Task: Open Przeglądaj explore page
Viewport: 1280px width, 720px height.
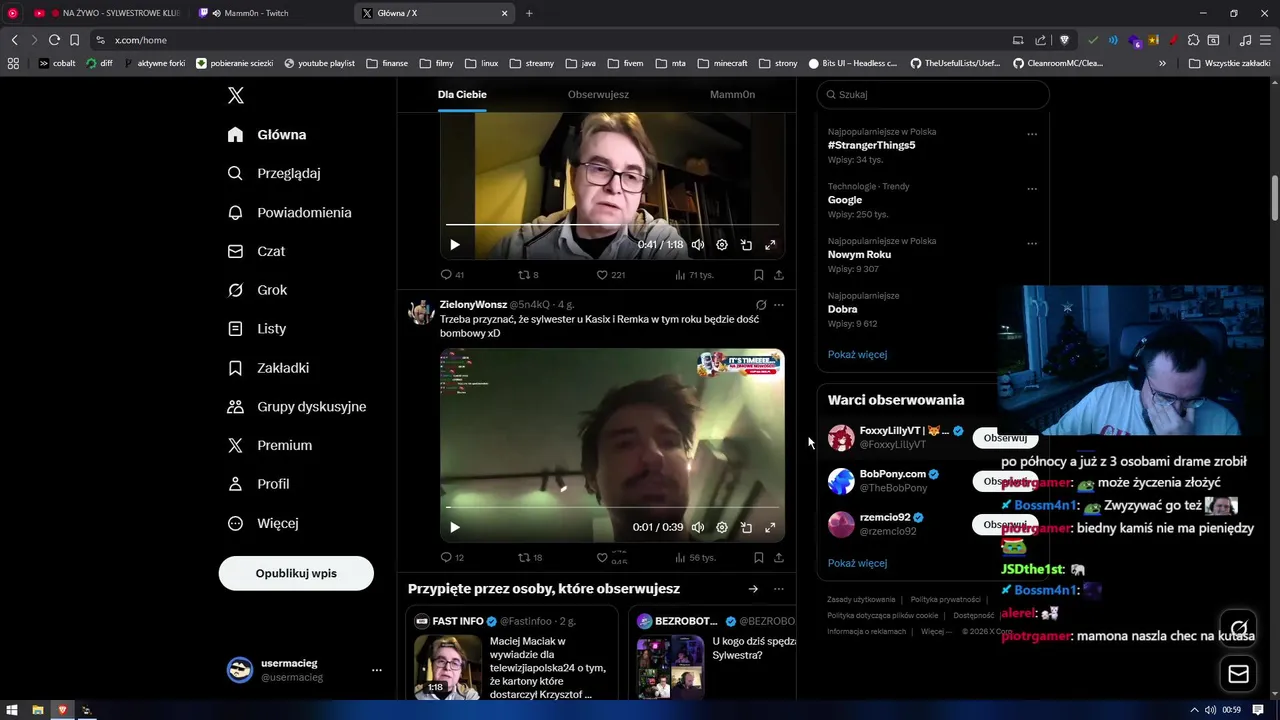Action: point(274,173)
